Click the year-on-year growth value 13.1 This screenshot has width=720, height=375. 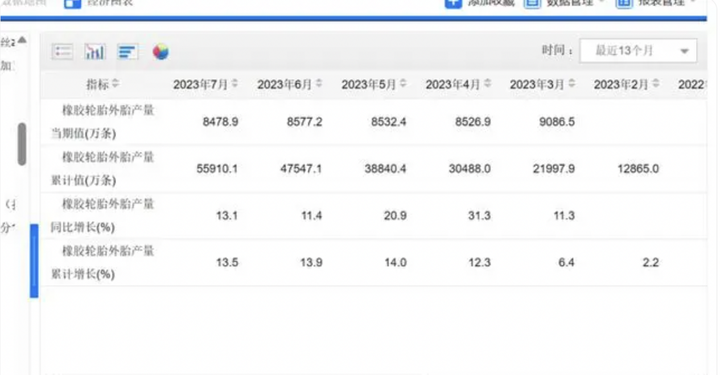(227, 216)
